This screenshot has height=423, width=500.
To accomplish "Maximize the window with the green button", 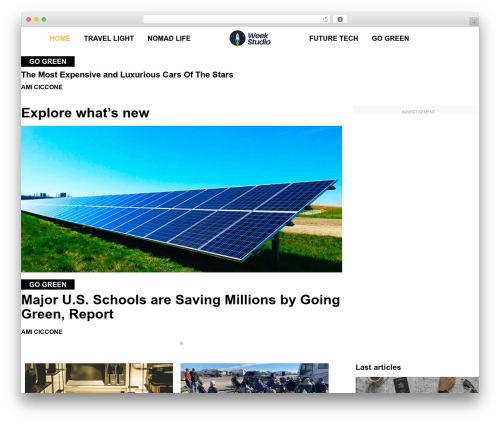I will point(44,20).
